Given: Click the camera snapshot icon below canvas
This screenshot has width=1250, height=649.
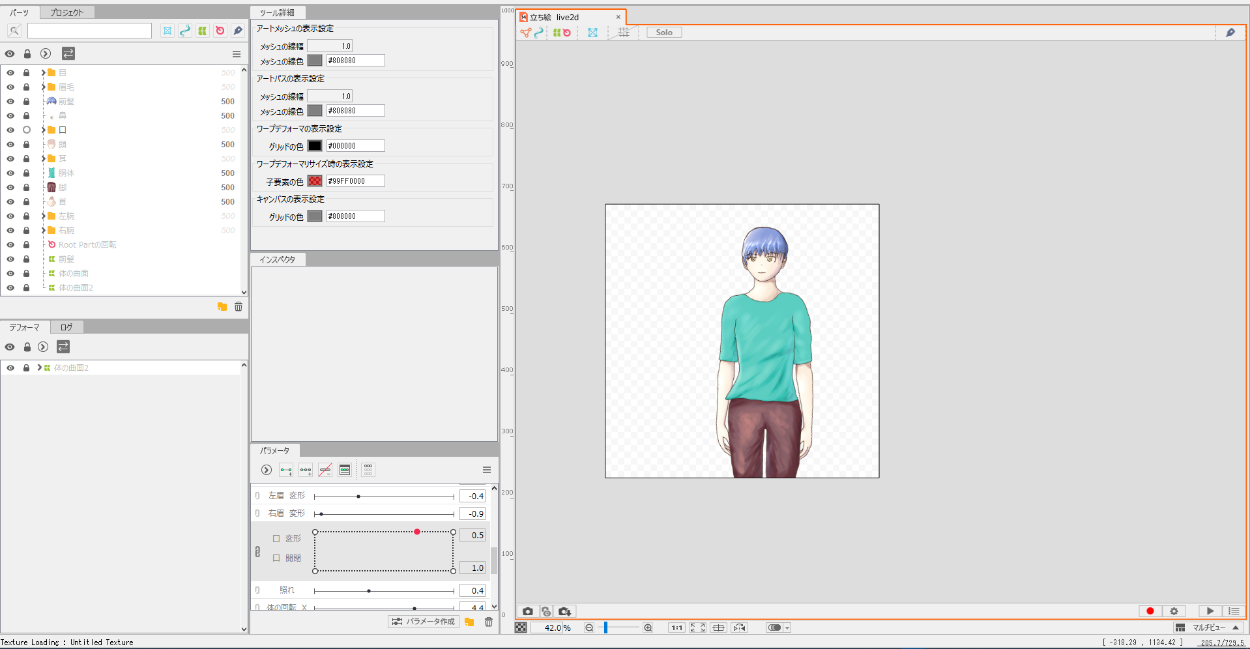Looking at the screenshot, I should (x=527, y=611).
